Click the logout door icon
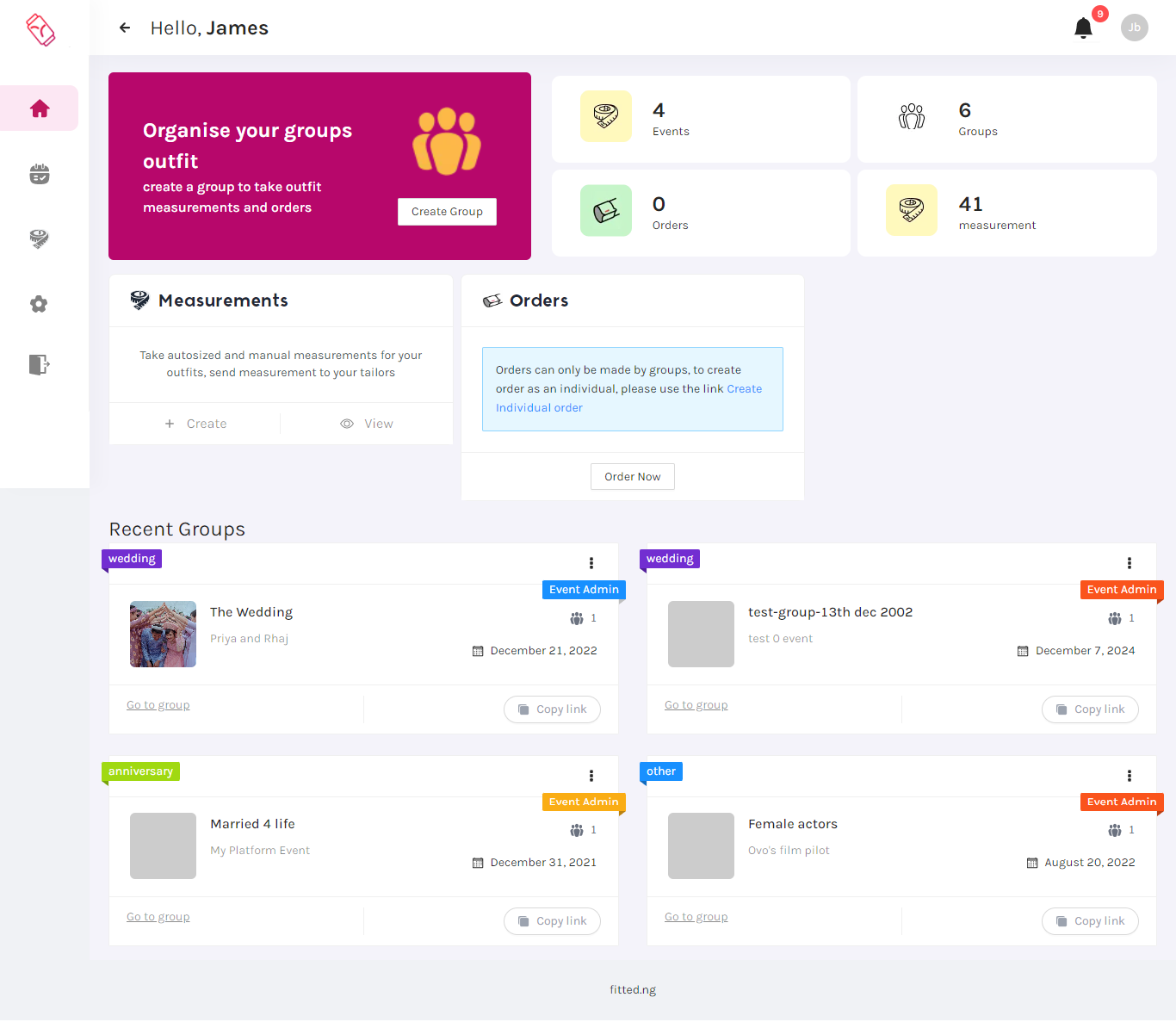The image size is (1176, 1022). click(x=40, y=364)
